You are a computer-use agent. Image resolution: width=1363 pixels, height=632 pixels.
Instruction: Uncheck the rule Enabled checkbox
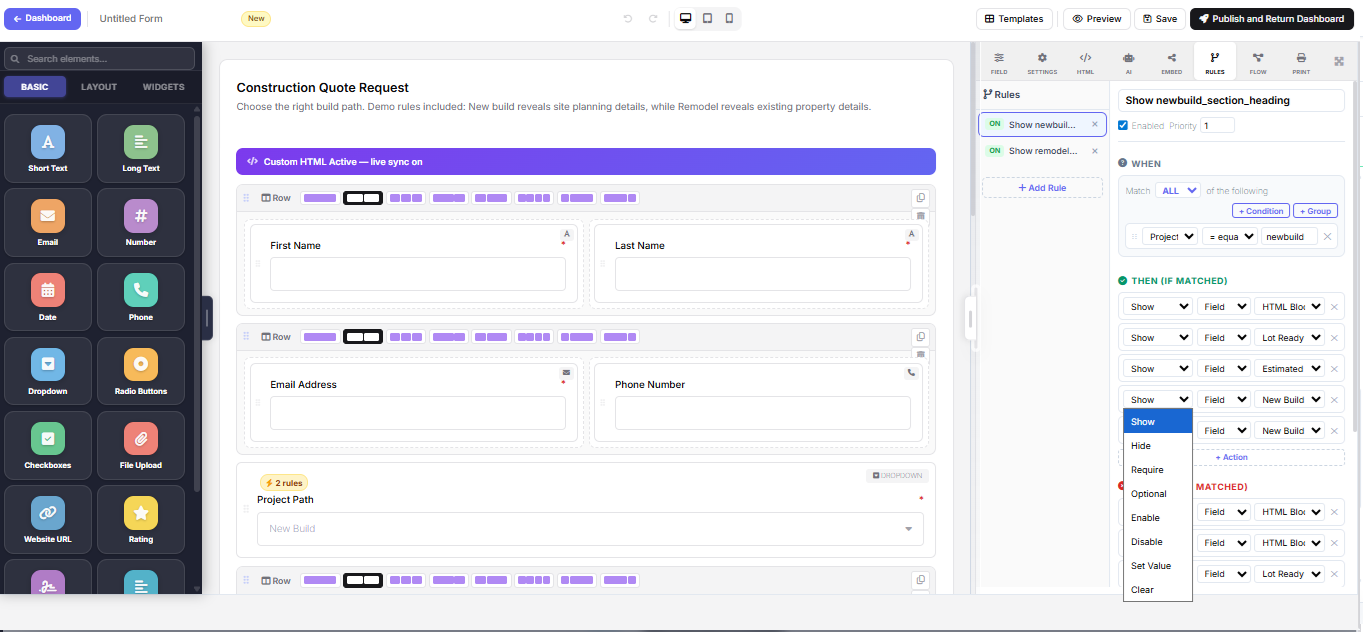pyautogui.click(x=1123, y=126)
